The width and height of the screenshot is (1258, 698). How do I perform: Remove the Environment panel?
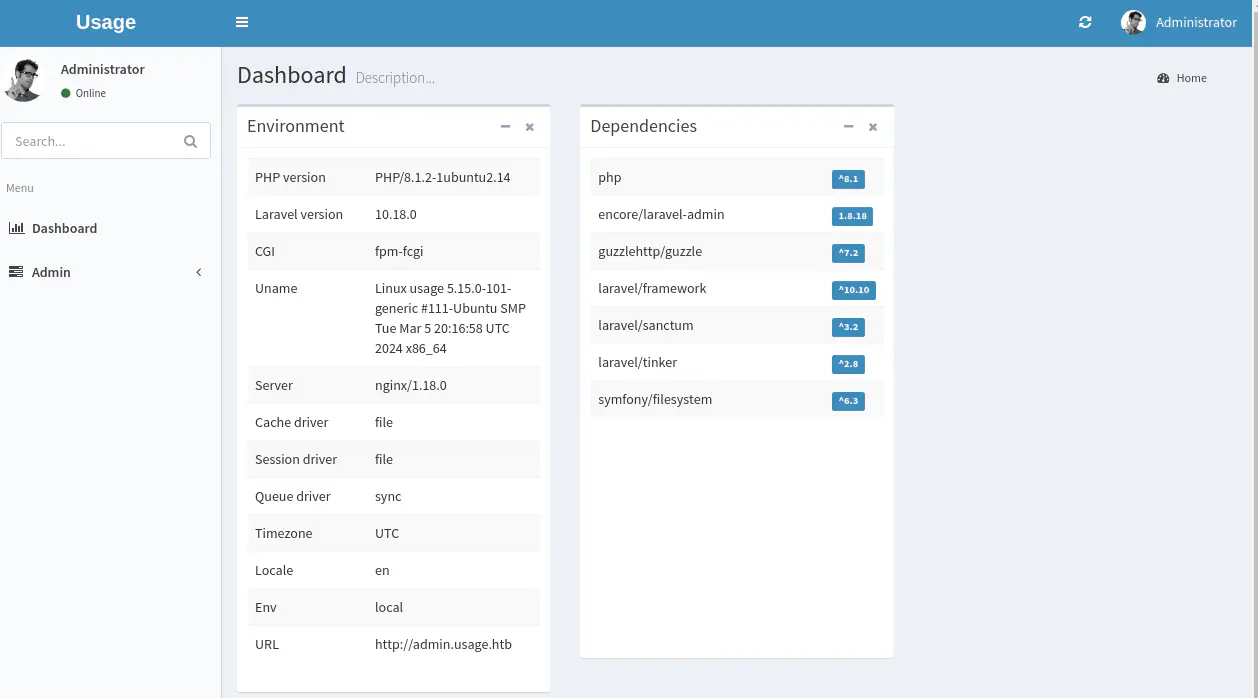[x=530, y=127]
